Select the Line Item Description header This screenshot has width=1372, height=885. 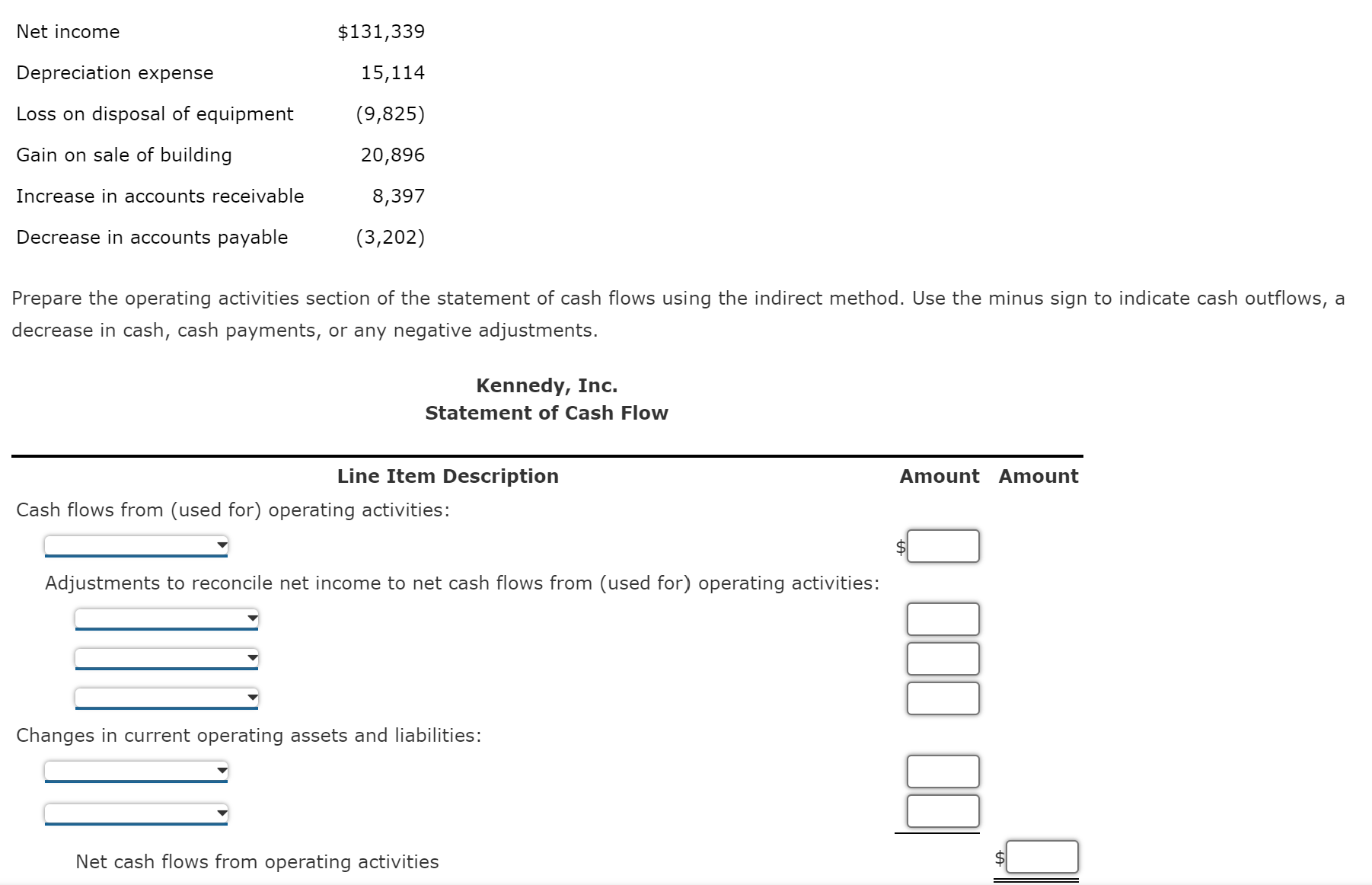coord(448,476)
